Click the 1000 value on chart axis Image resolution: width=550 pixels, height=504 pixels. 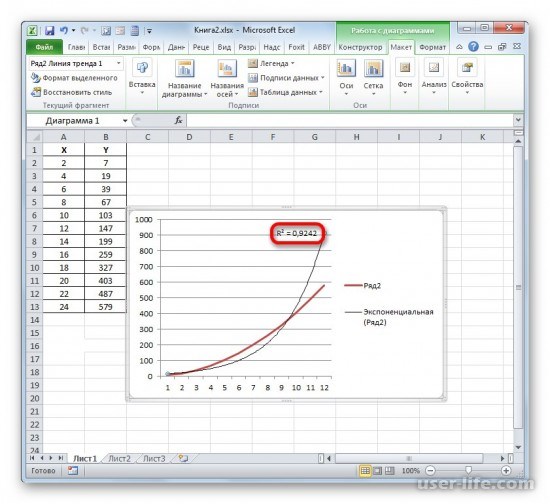pos(144,220)
